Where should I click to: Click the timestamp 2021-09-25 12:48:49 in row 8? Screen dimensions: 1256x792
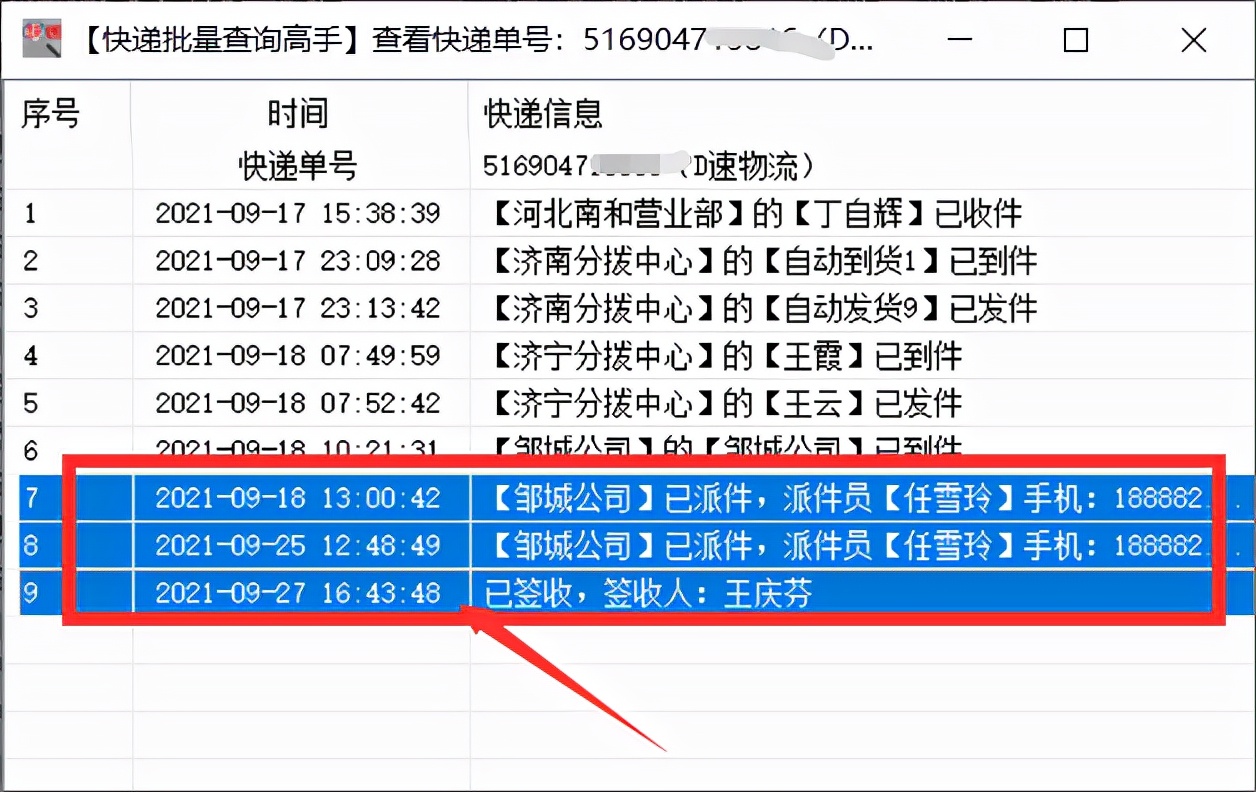(298, 545)
